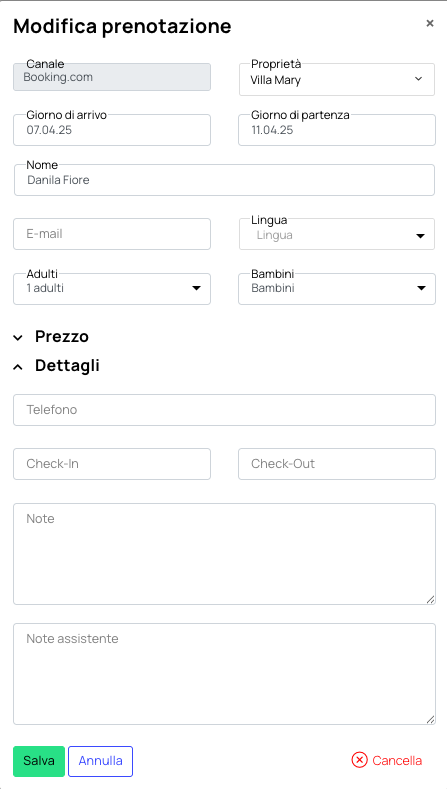Screen dimensions: 447x789
Task: Open the Bambini dropdown
Action: coord(337,289)
